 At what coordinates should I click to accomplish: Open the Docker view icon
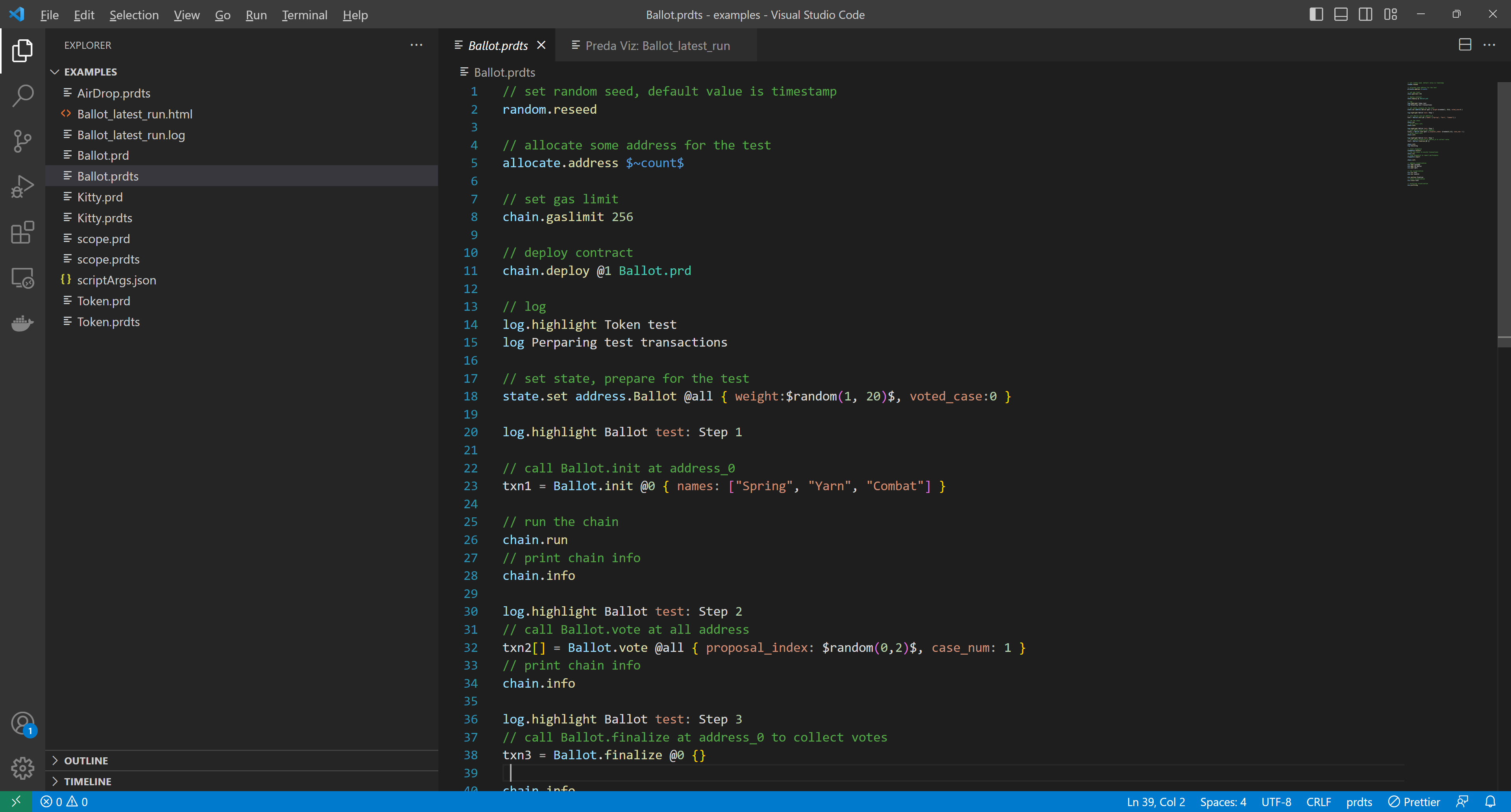click(x=22, y=323)
